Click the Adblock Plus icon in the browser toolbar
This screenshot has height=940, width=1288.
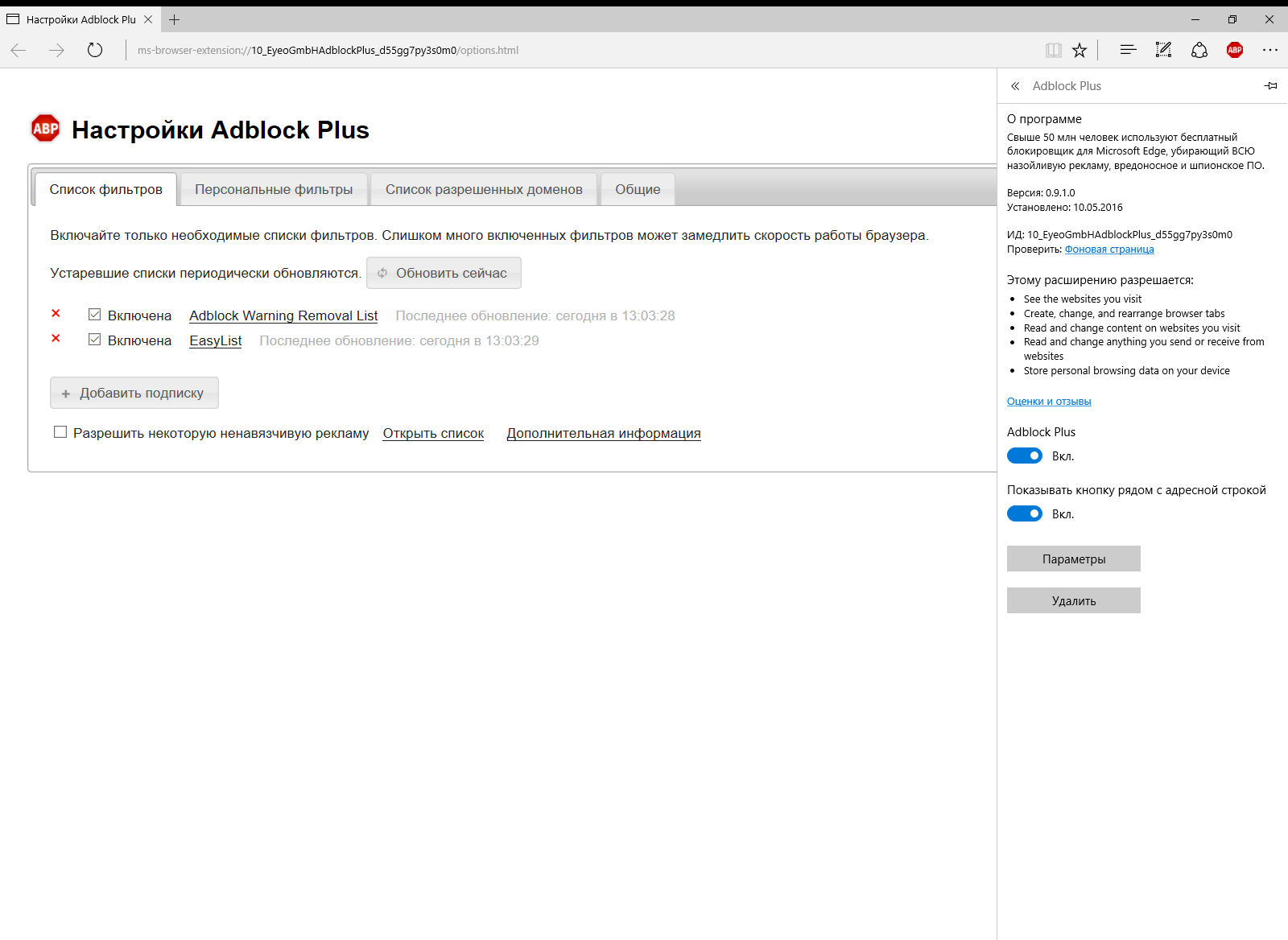click(x=1234, y=50)
